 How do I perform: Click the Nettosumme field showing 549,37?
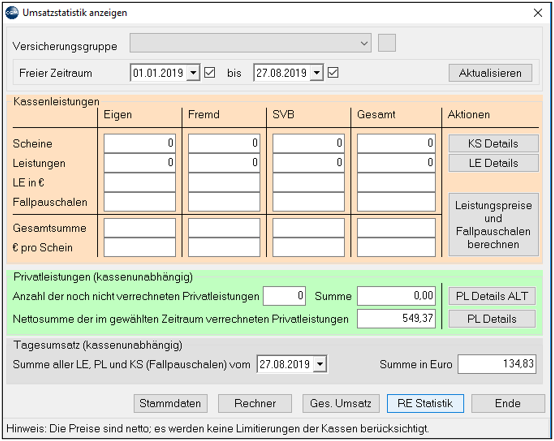click(x=396, y=319)
